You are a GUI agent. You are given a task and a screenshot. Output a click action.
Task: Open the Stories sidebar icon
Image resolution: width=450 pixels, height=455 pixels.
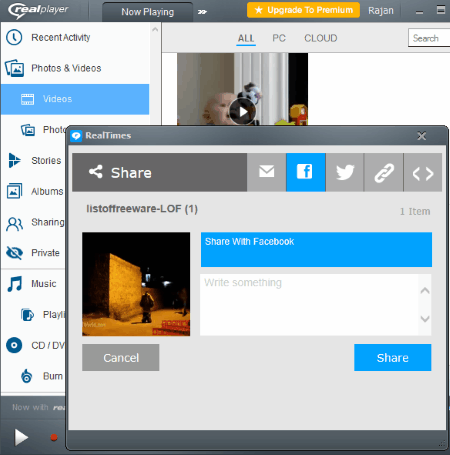click(14, 160)
